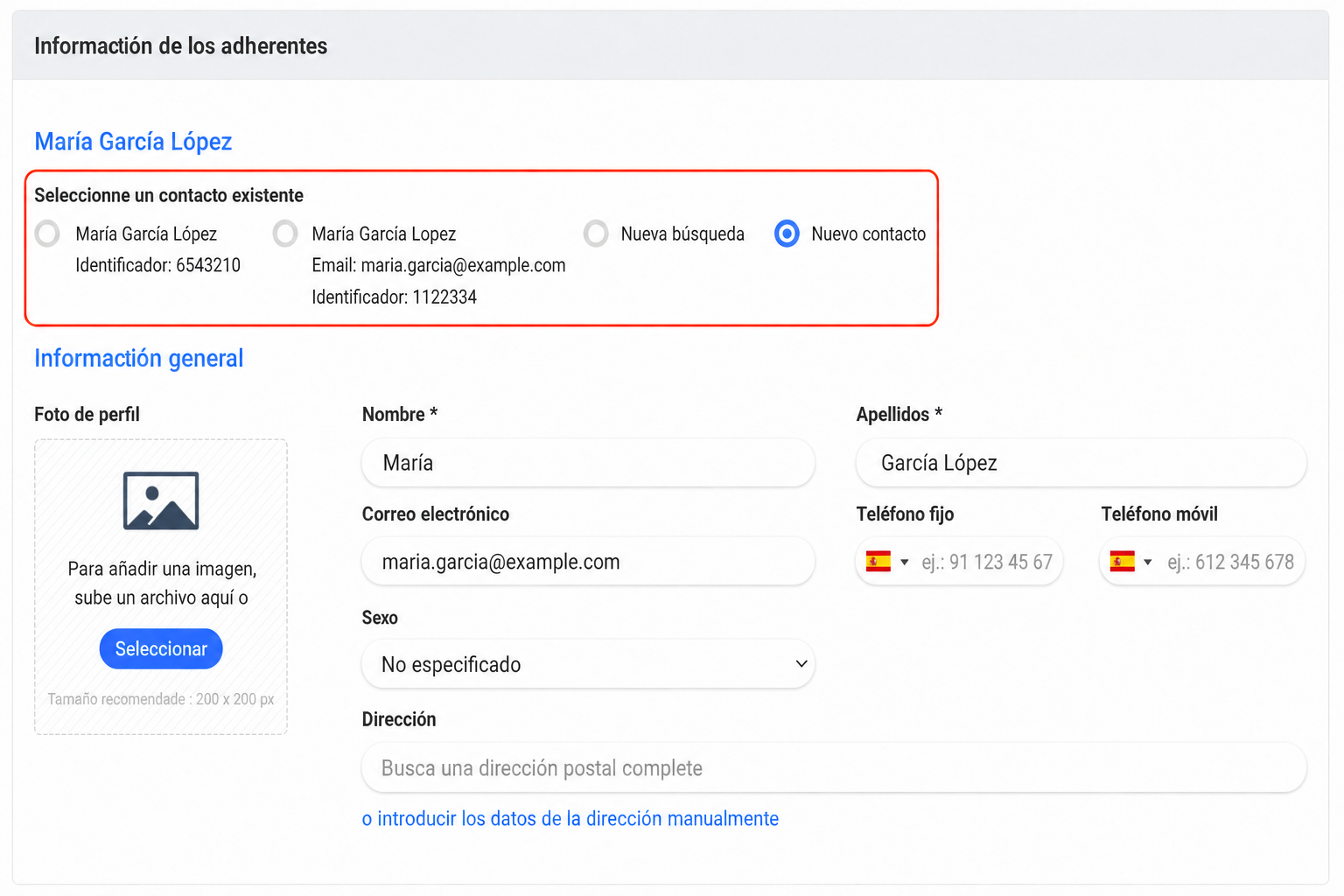Click the Teléfono fijo number input

987,562
